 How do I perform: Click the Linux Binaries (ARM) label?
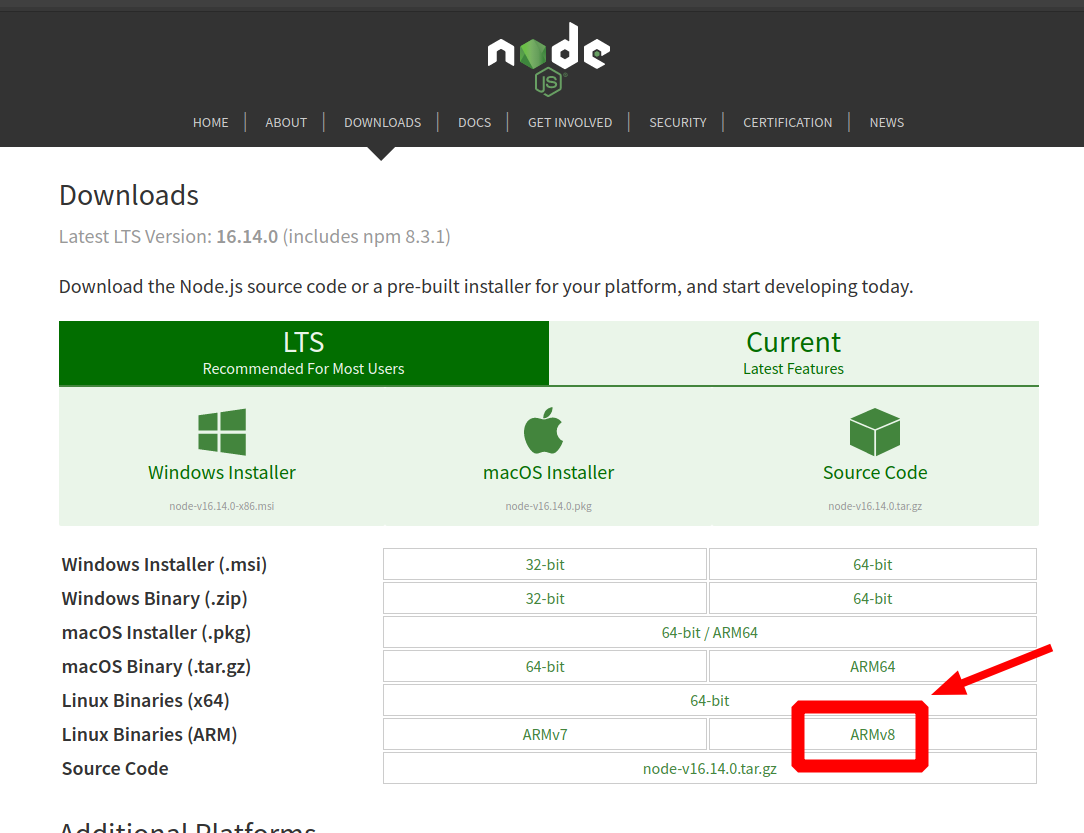point(149,734)
